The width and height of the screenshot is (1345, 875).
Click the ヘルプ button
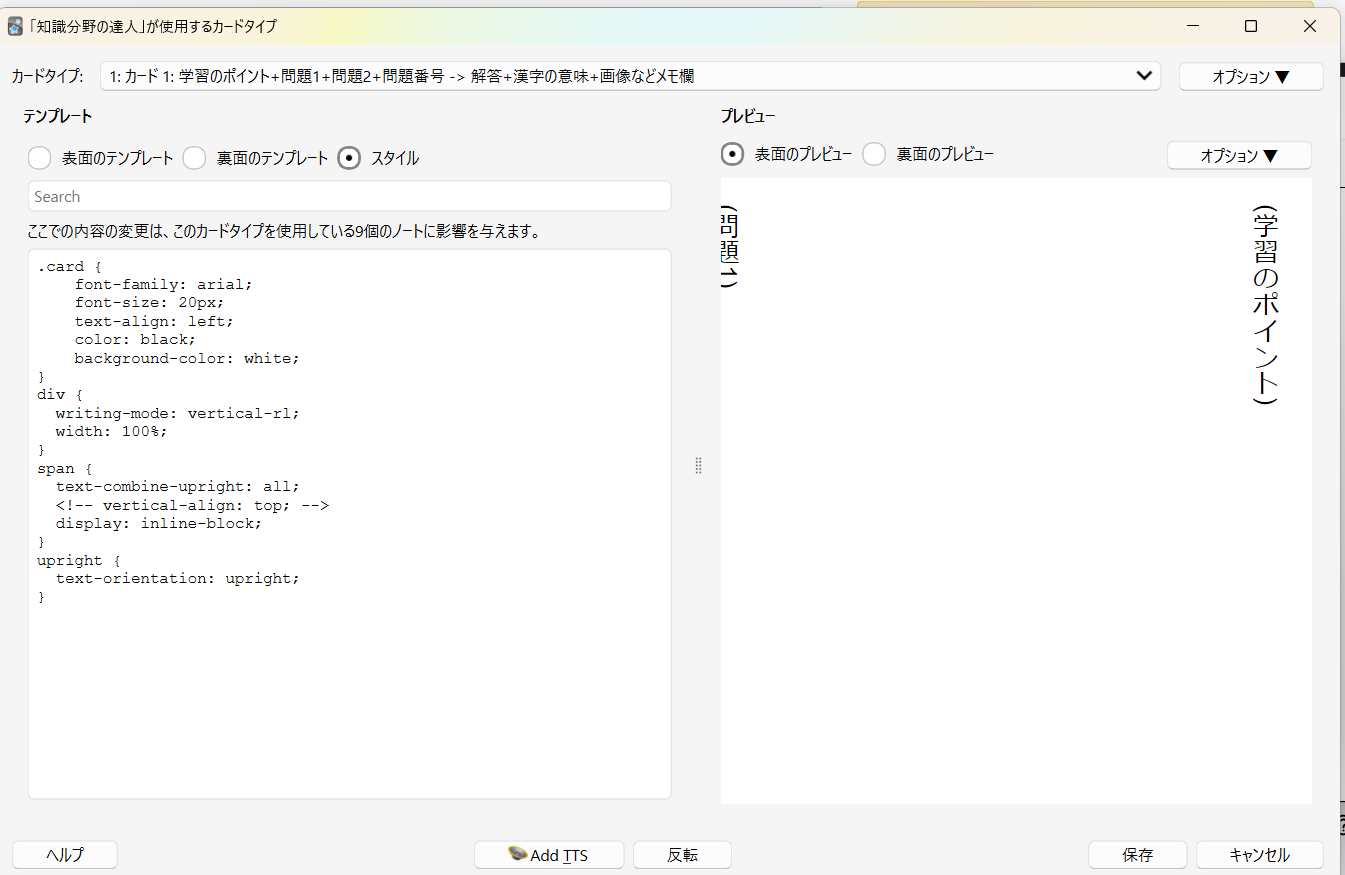point(65,855)
